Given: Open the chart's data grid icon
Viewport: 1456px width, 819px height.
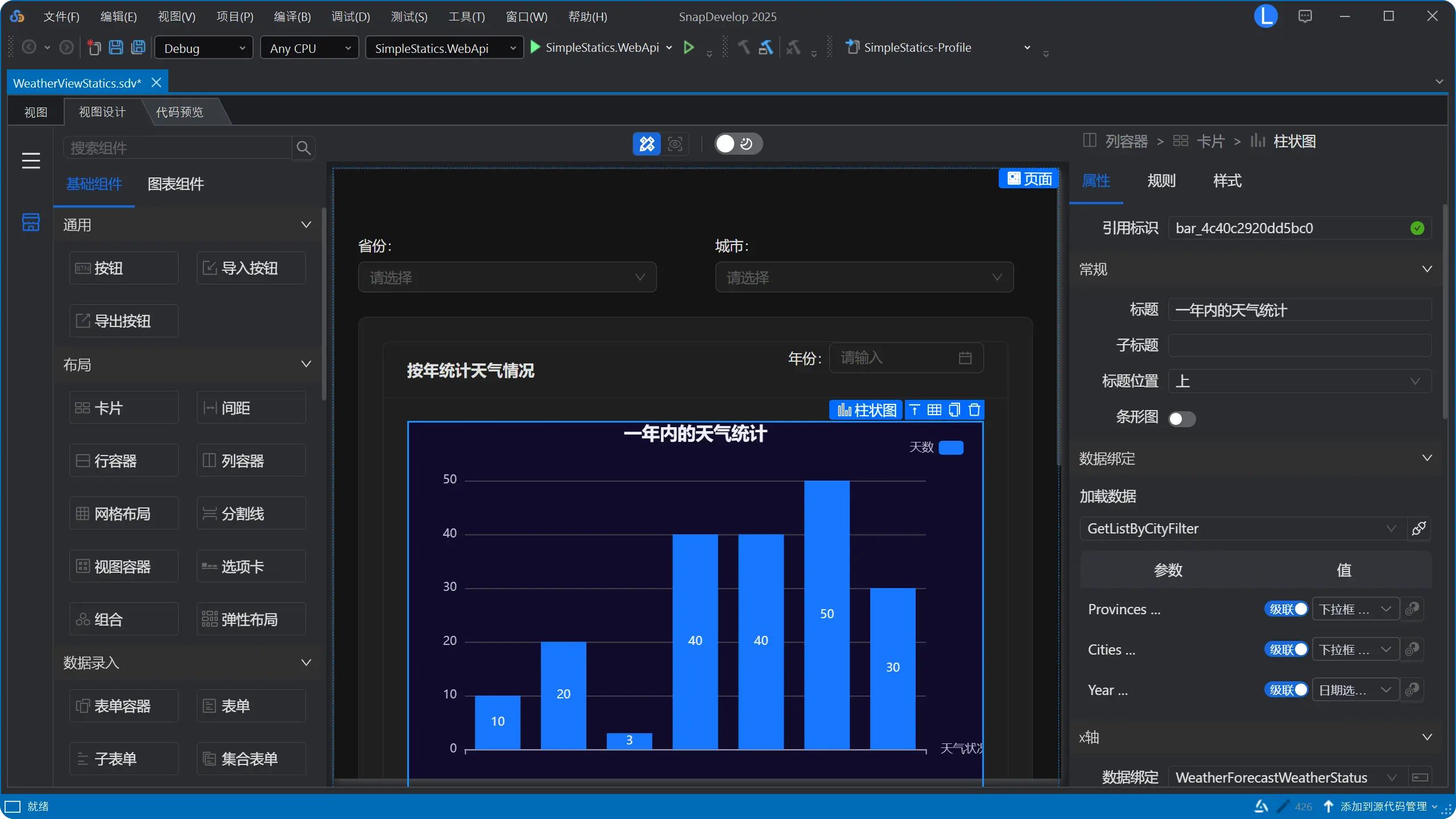Looking at the screenshot, I should point(933,409).
